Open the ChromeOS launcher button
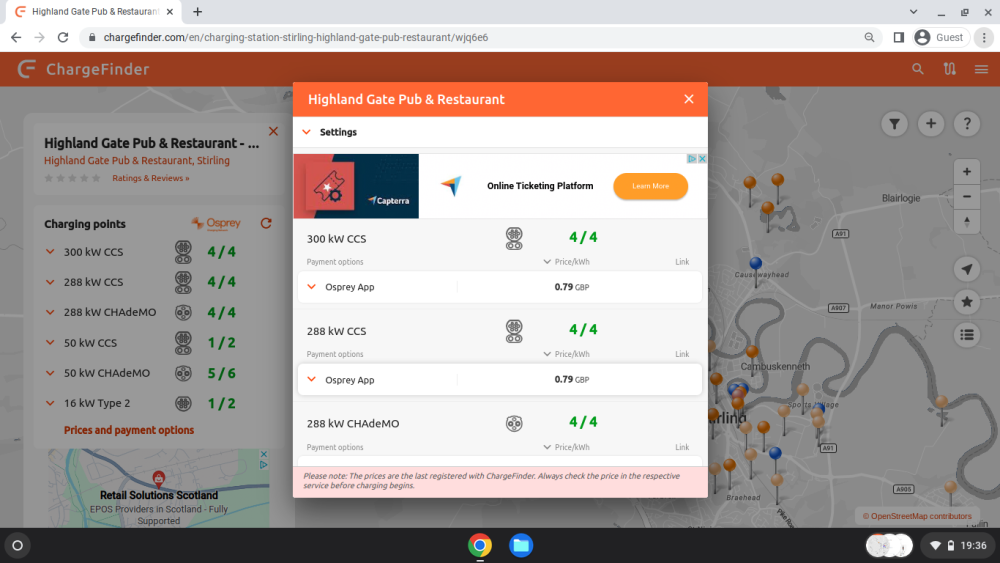 [17, 545]
